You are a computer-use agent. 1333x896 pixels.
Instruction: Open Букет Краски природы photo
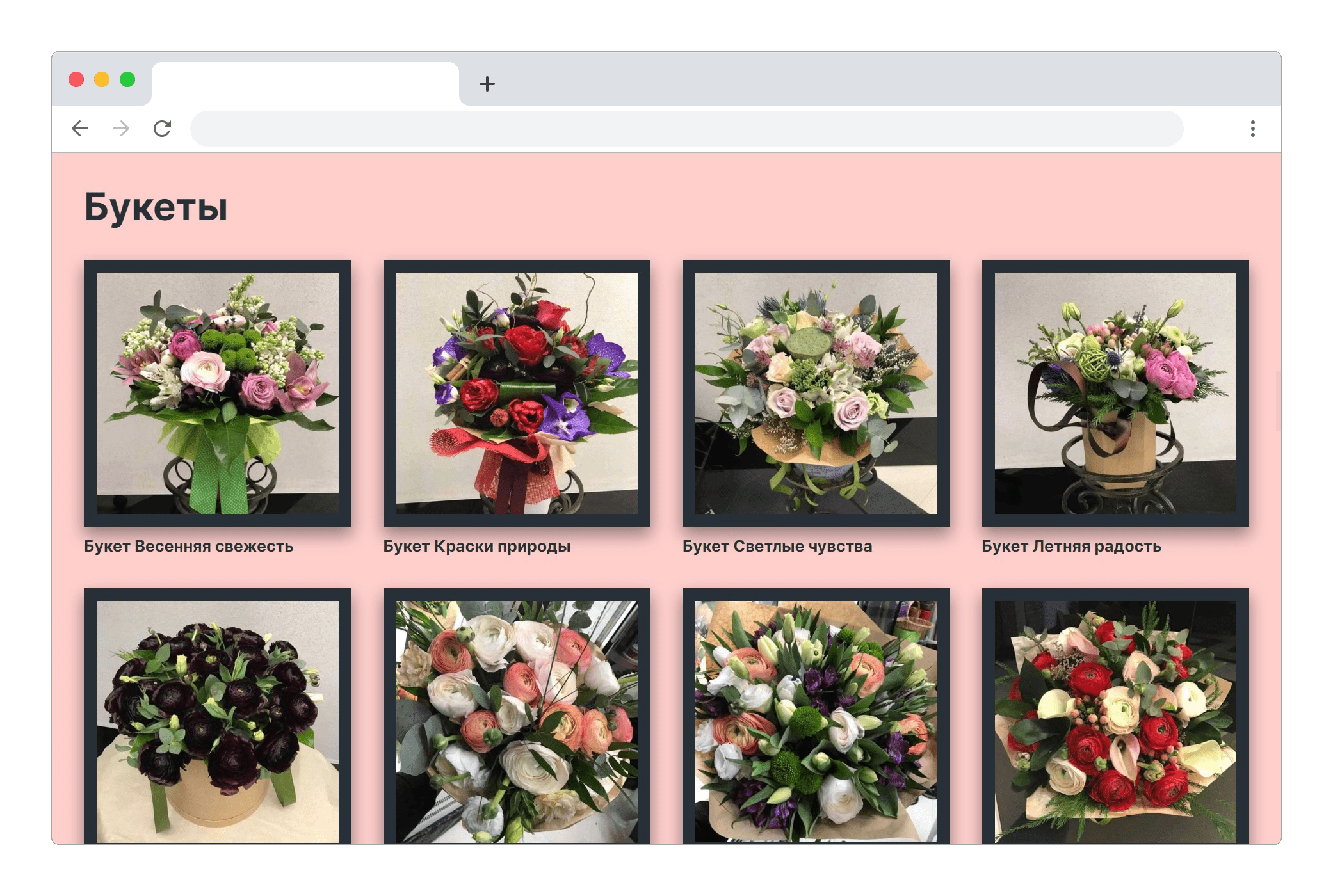point(517,393)
